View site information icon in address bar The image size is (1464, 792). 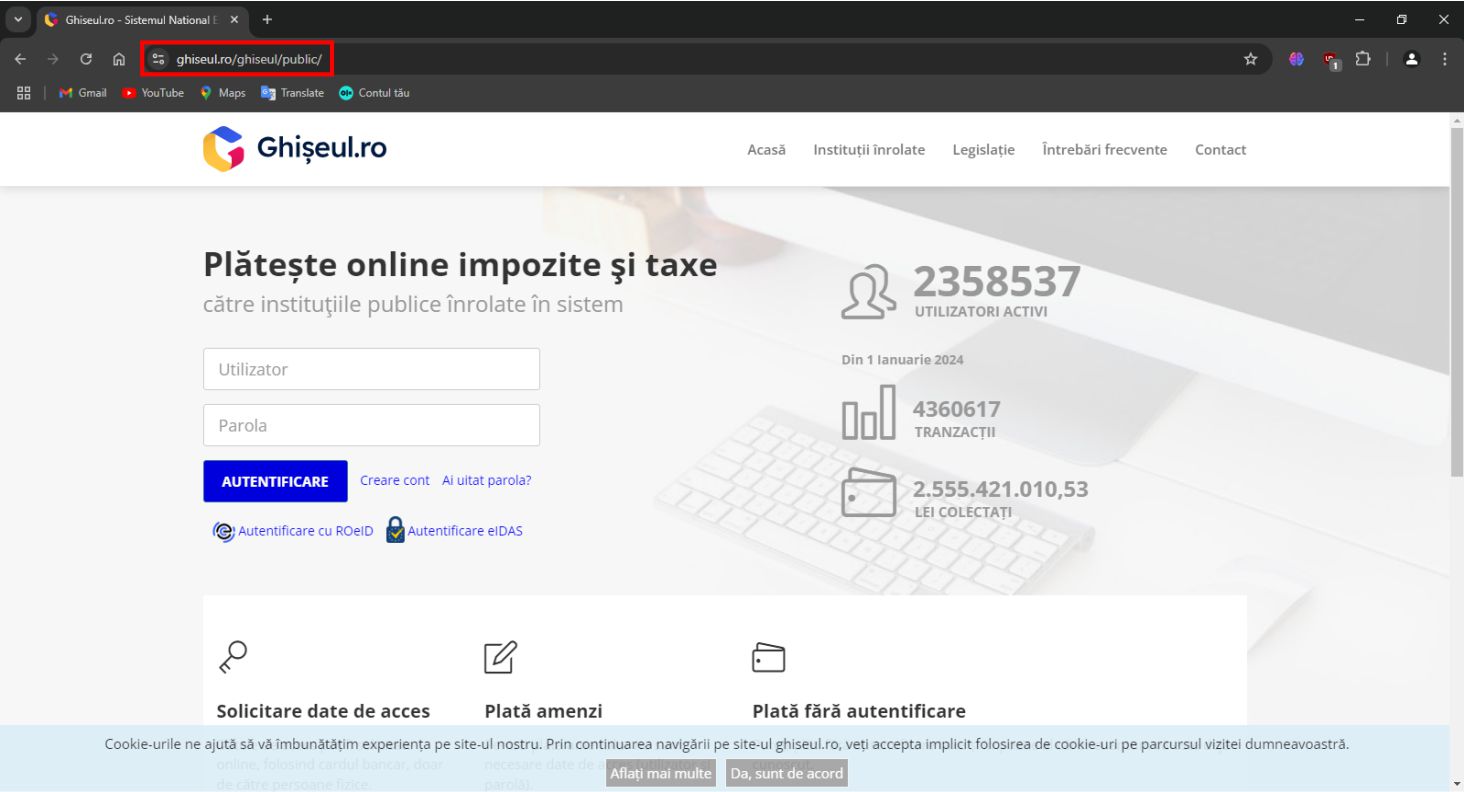(x=158, y=59)
